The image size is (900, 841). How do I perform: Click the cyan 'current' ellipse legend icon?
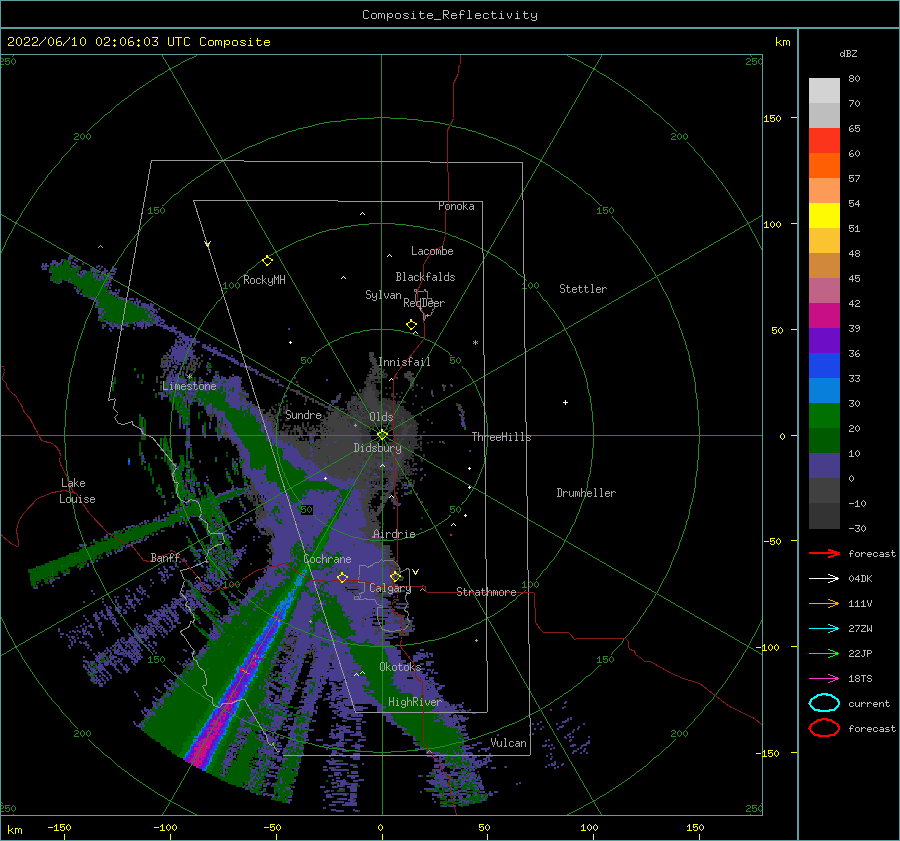pos(824,703)
